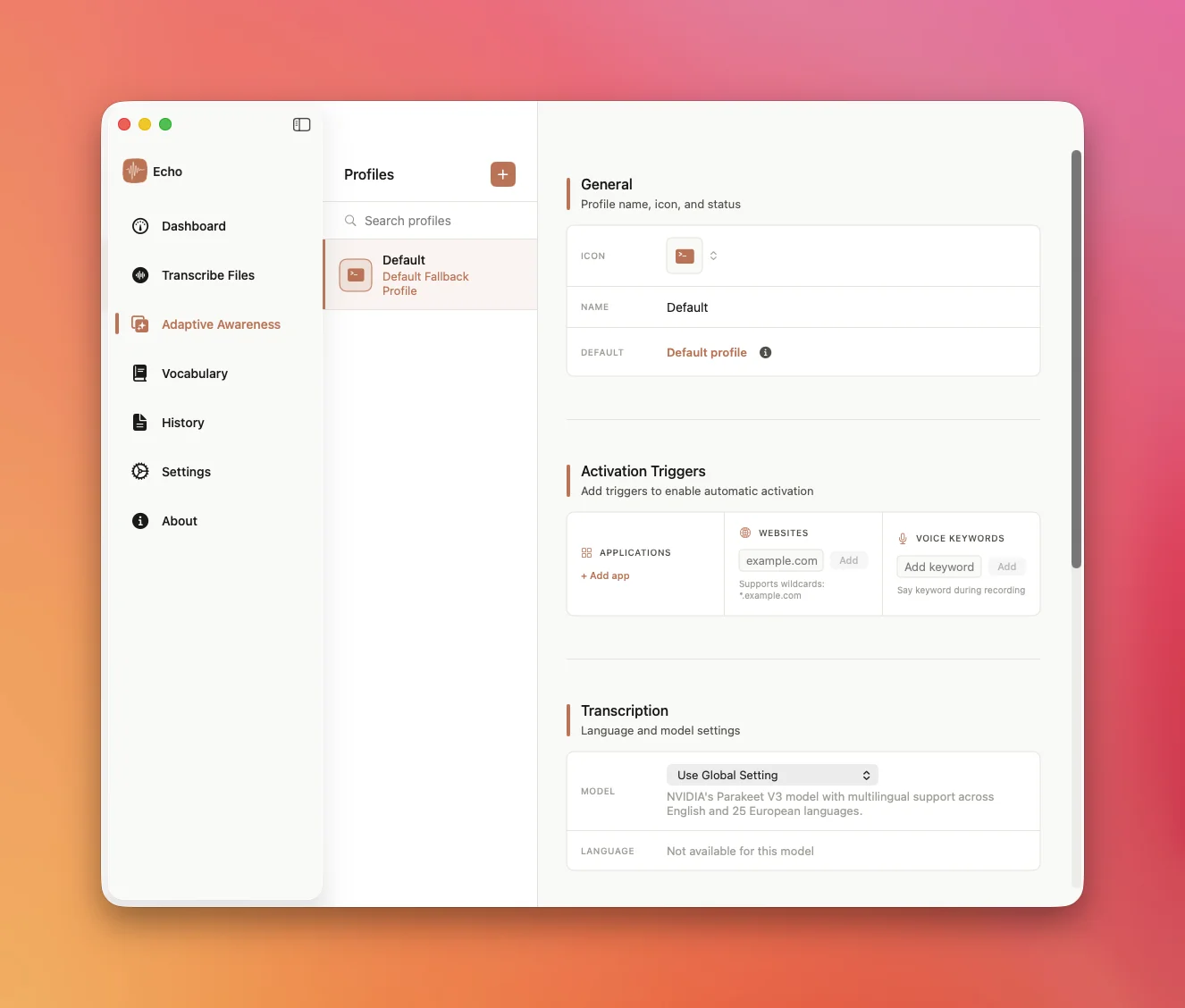Click the General section heading

coord(606,184)
